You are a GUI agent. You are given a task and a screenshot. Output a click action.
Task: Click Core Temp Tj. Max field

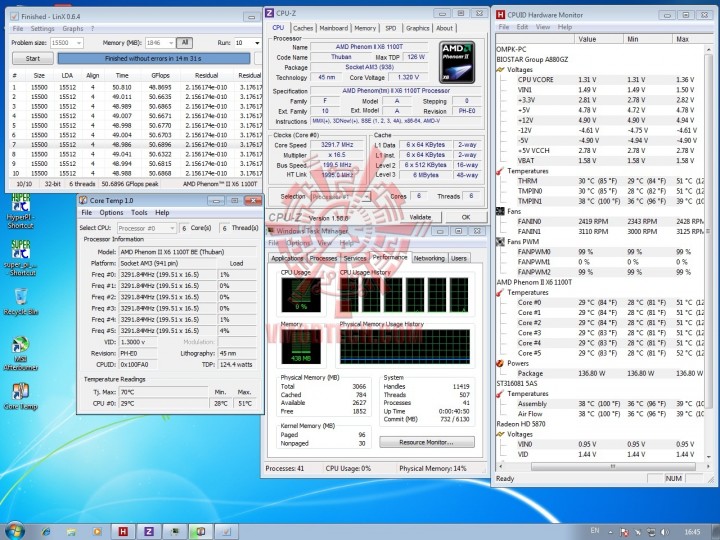pyautogui.click(x=163, y=392)
